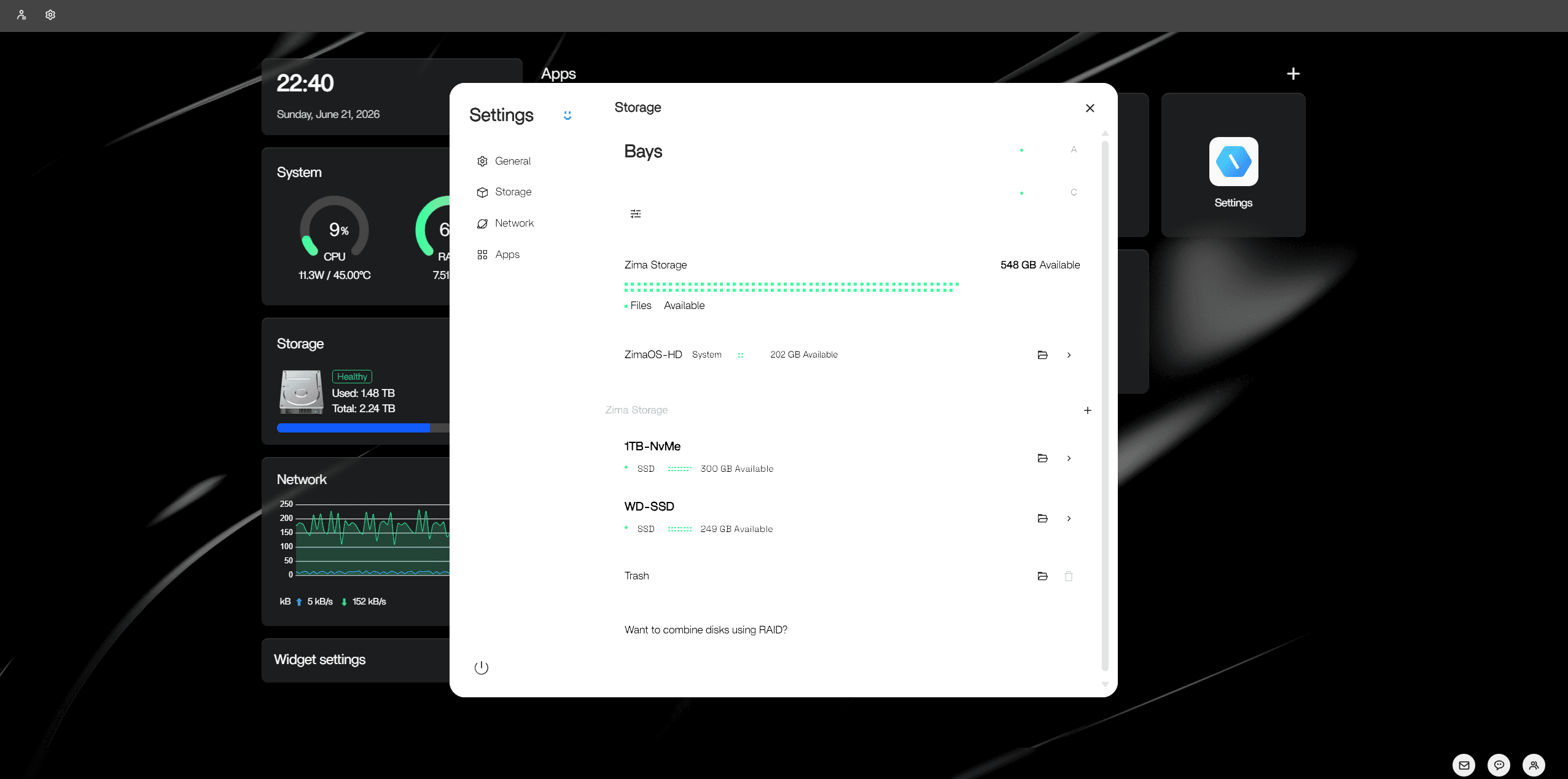Open the Bays filter sliders icon

636,214
